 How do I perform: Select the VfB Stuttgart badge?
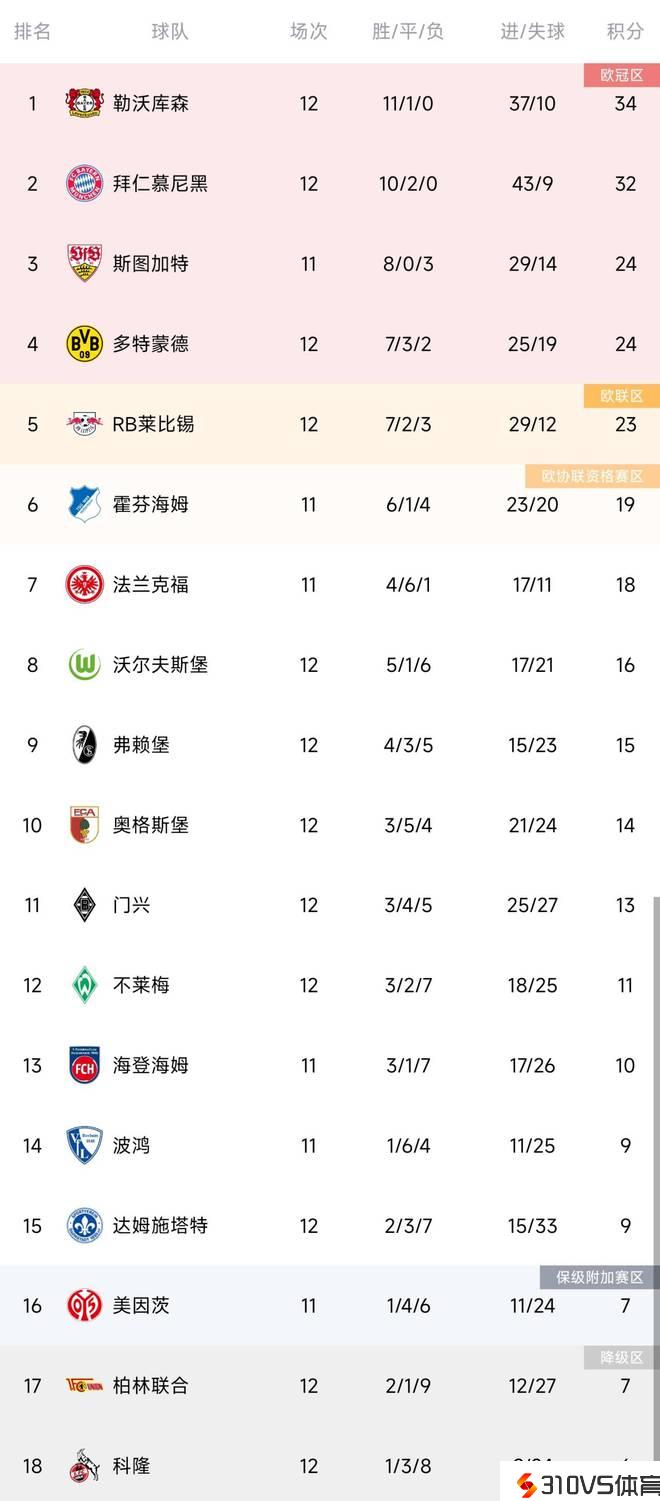84,264
